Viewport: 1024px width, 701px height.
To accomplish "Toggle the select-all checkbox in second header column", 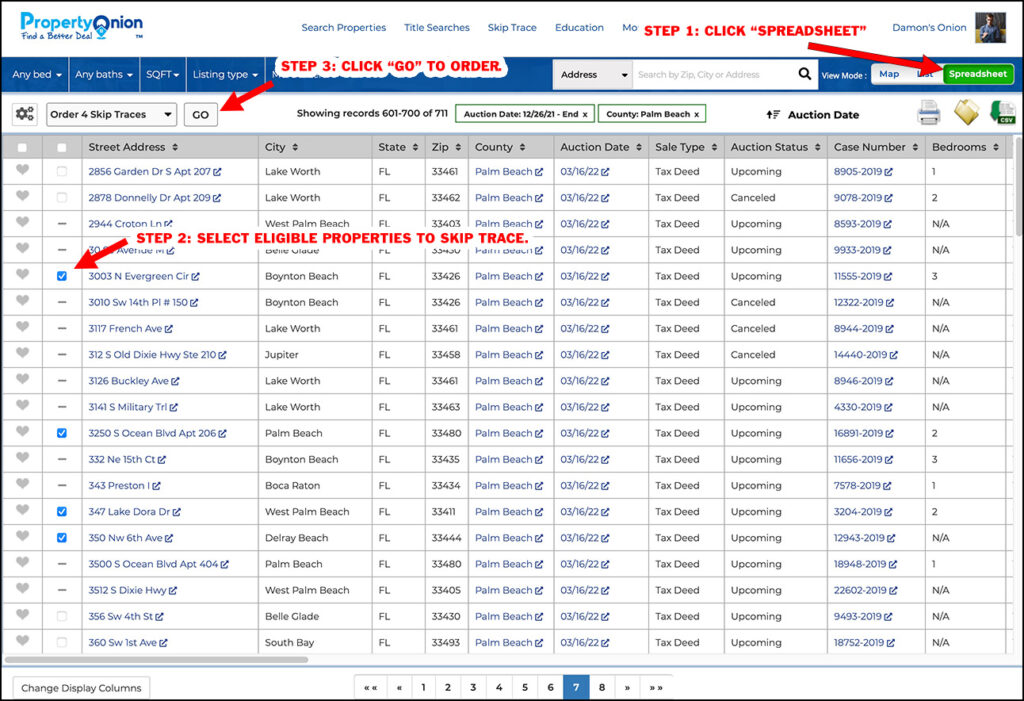I will (61, 148).
